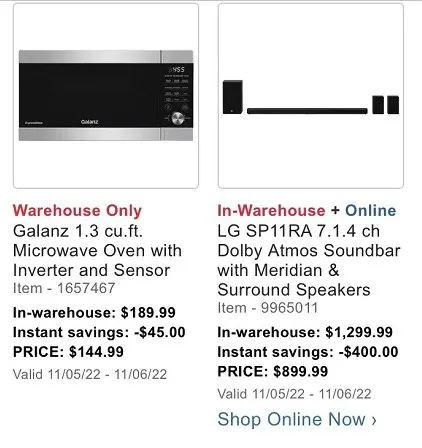
Task: Click the soundbar $899.99 price
Action: [300, 371]
